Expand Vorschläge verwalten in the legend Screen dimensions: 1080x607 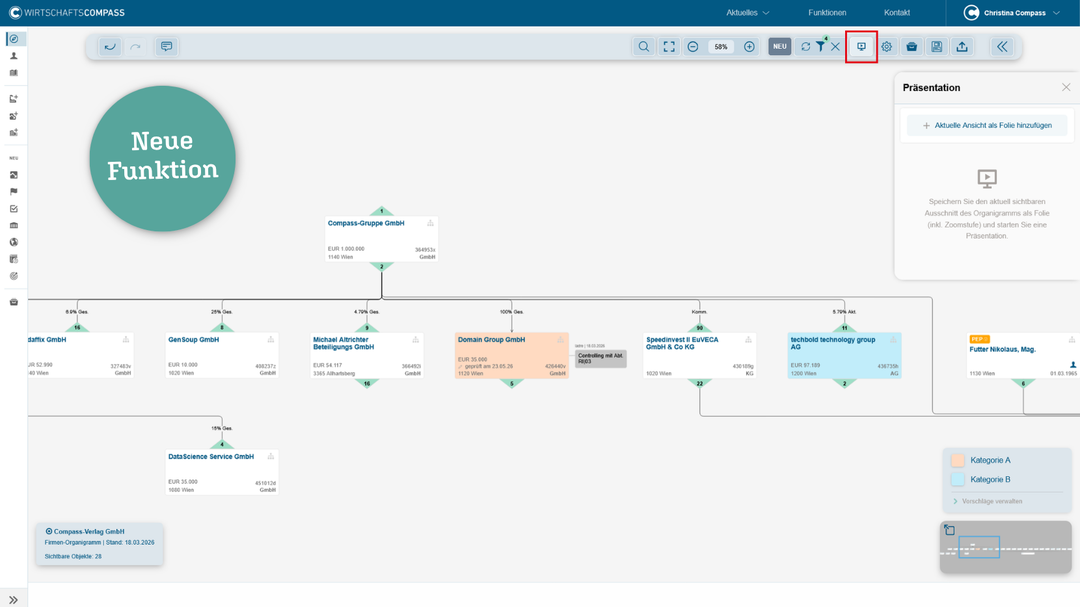[988, 501]
